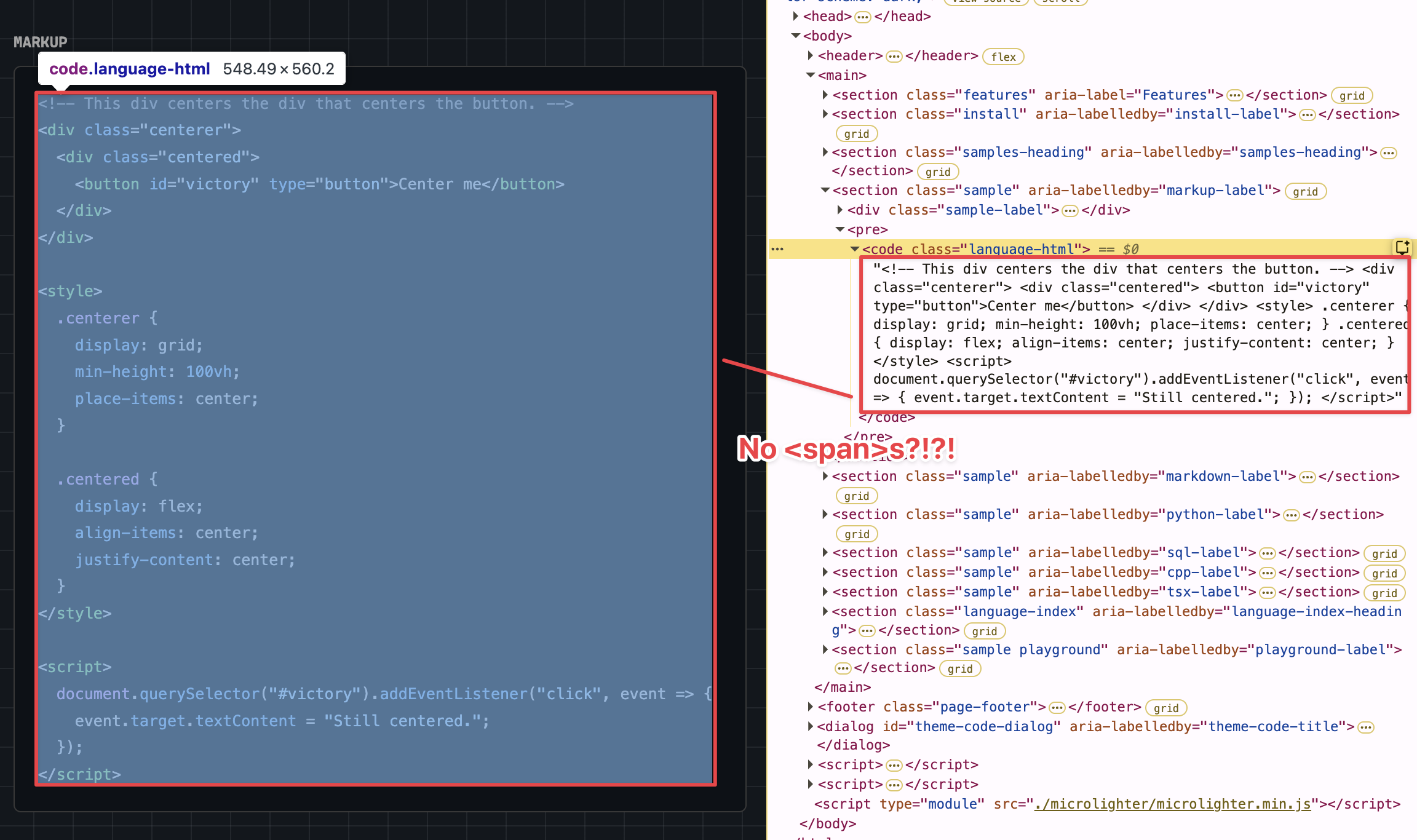1417x840 pixels.
Task: Click the ellipsis badge in the markdown-label section row
Action: (1307, 477)
